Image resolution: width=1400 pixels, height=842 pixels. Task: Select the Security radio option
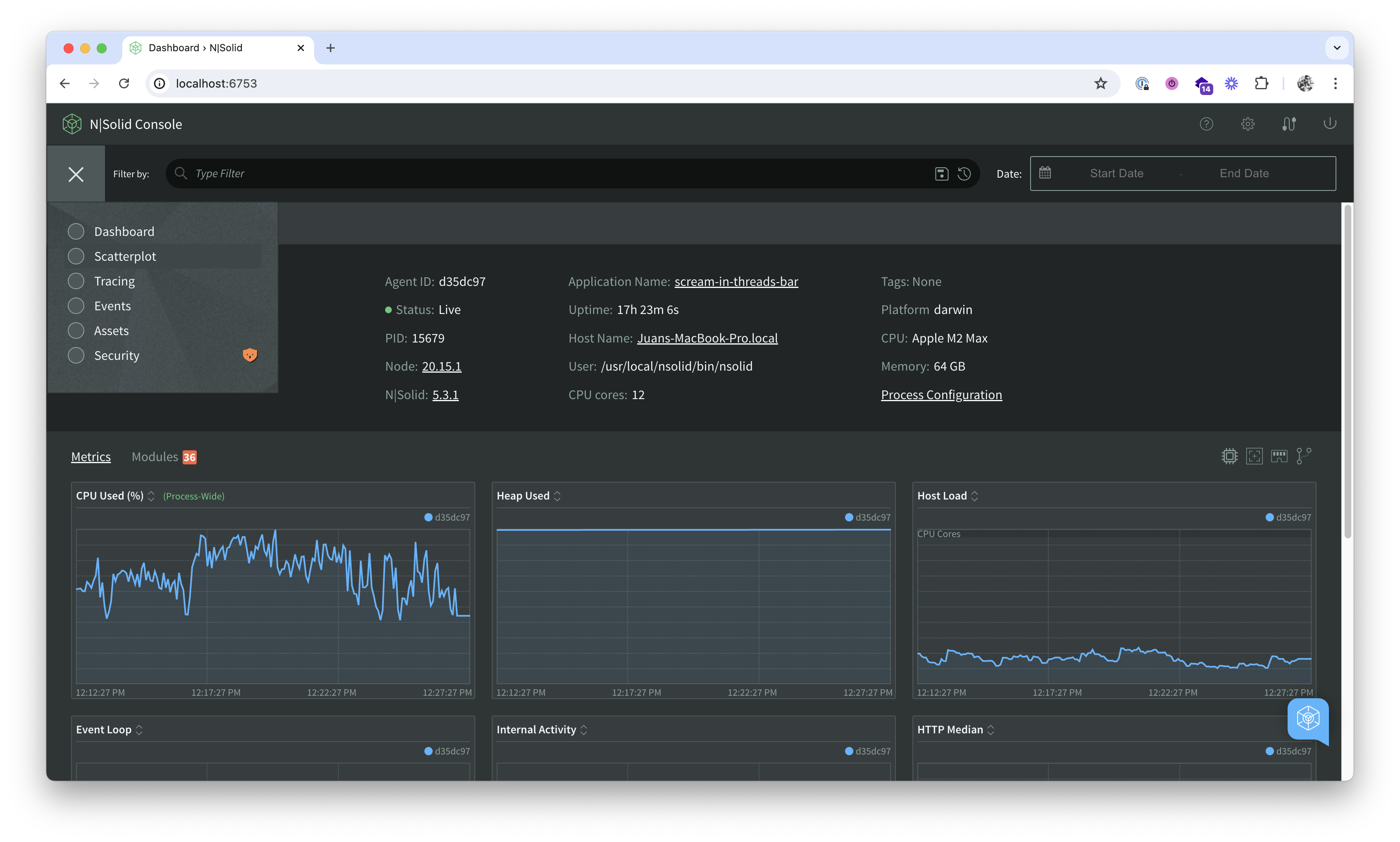[76, 355]
